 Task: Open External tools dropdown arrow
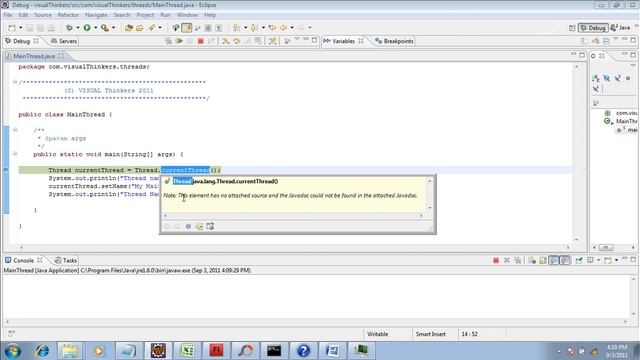[113, 28]
